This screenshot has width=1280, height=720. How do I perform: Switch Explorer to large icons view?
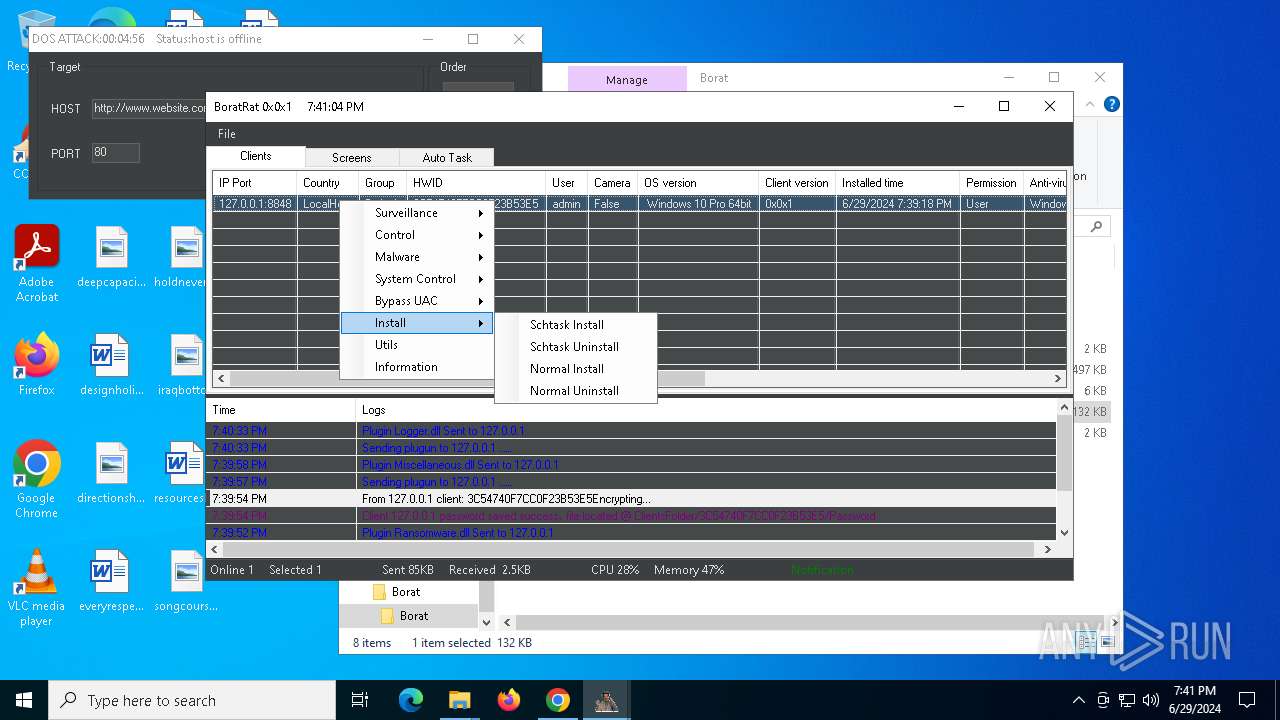(1108, 643)
